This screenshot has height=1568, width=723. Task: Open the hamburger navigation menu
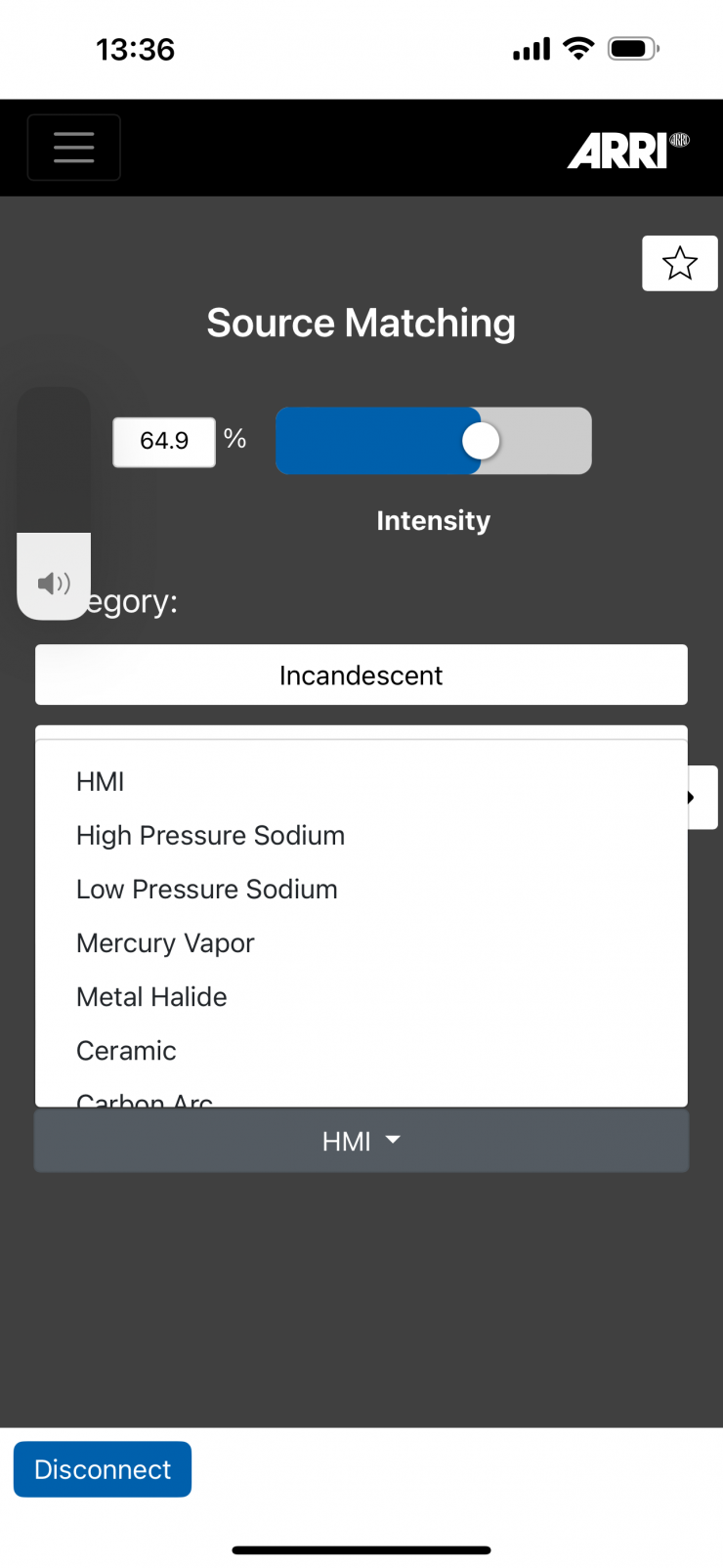click(74, 148)
